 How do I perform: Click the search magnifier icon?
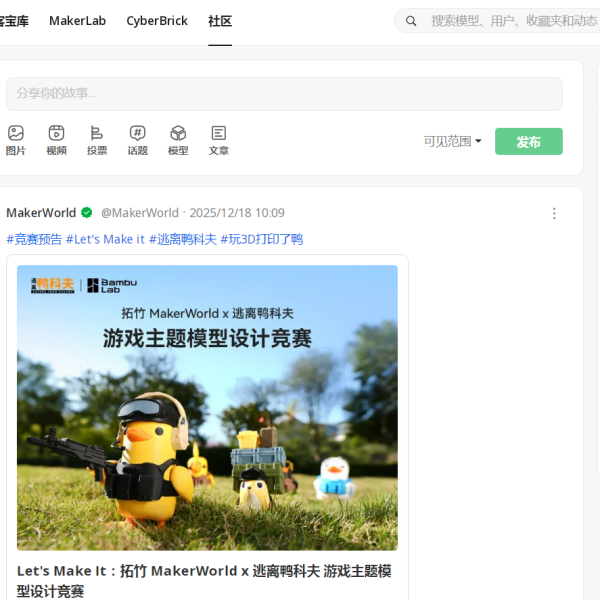pos(411,21)
